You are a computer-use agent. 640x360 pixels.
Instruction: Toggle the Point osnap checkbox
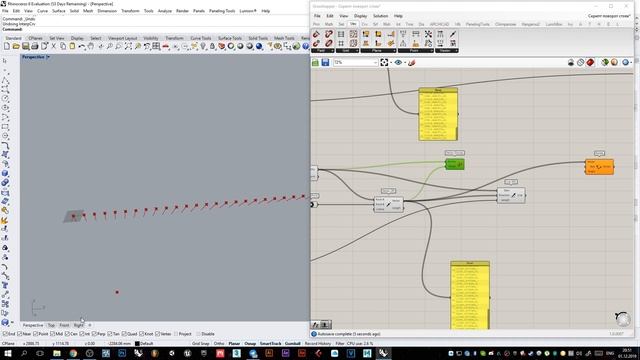click(x=35, y=334)
